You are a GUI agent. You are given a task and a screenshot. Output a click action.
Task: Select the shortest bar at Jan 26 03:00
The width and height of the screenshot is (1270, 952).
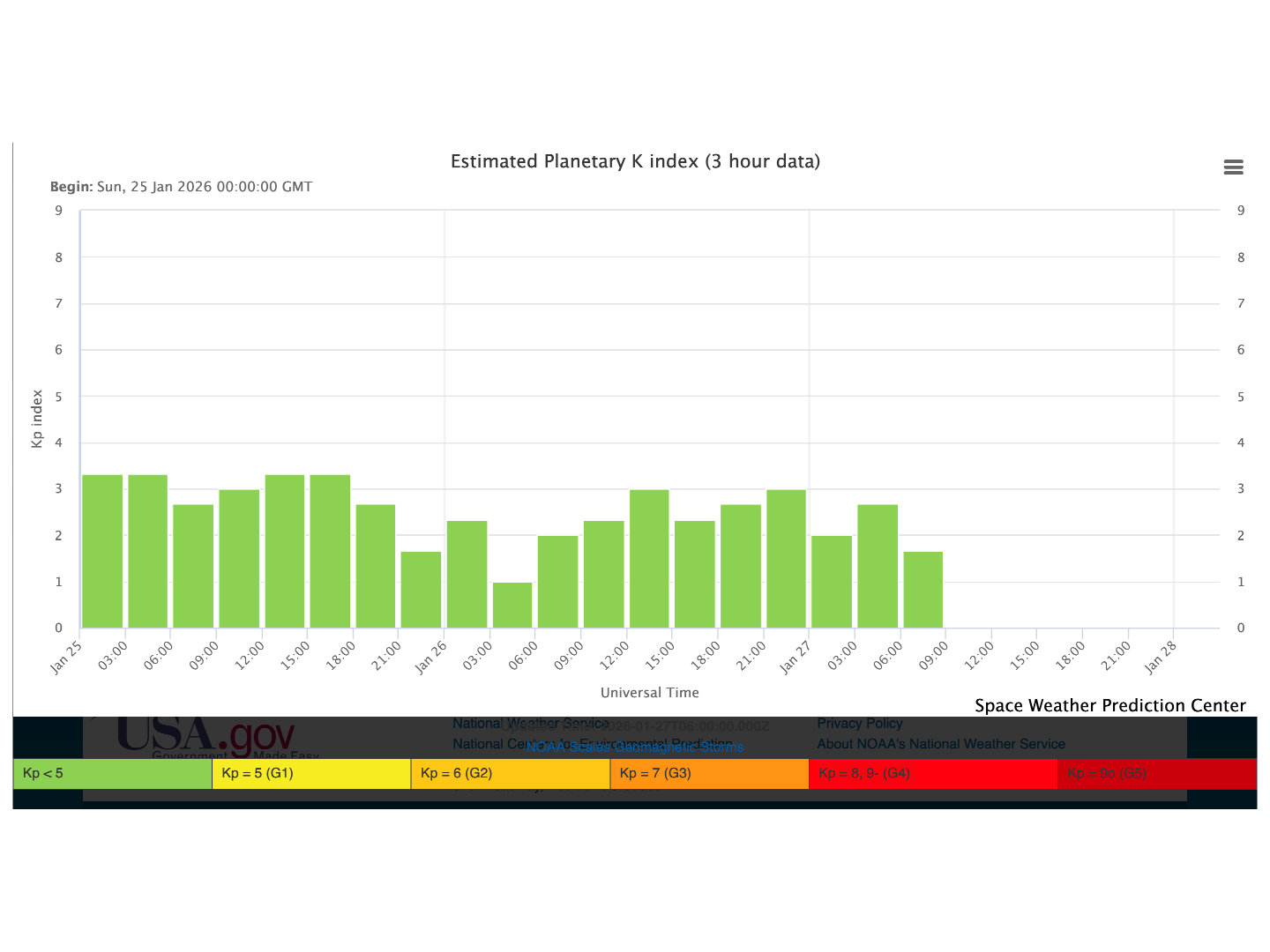pos(512,606)
